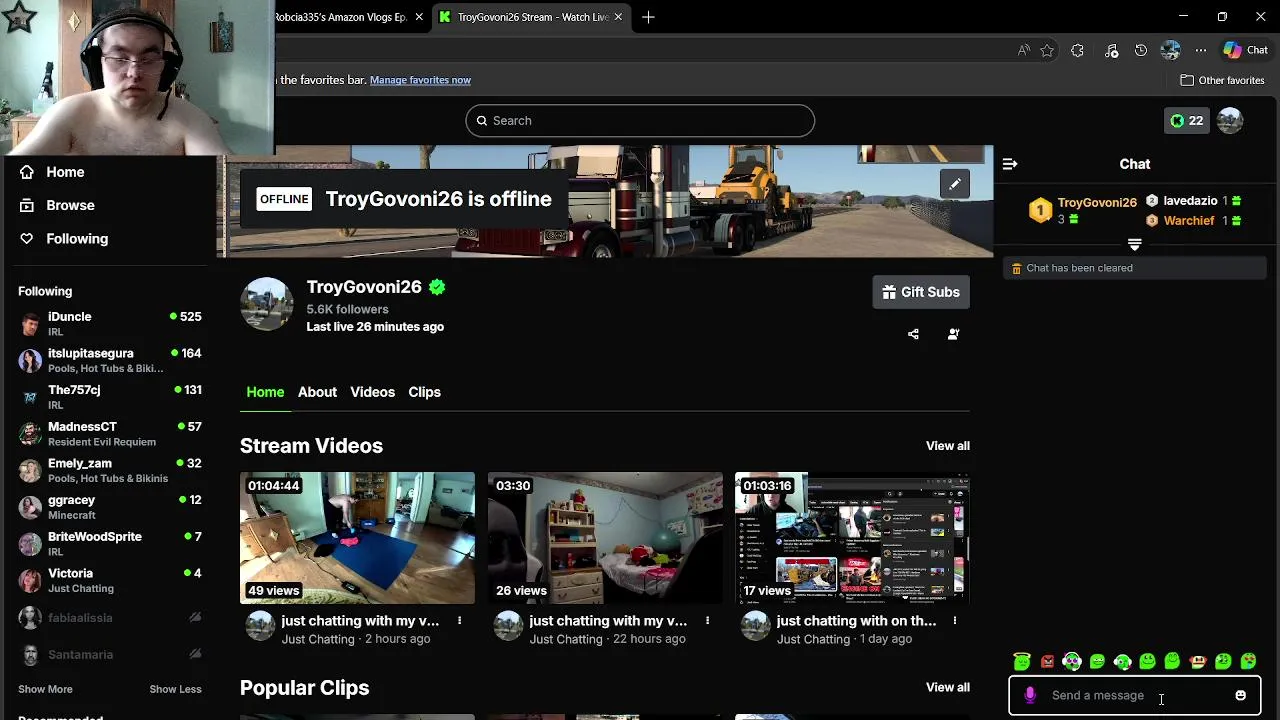Open TroyGovoni26 in chat leaderboard
The height and width of the screenshot is (720, 1280).
pyautogui.click(x=1097, y=202)
